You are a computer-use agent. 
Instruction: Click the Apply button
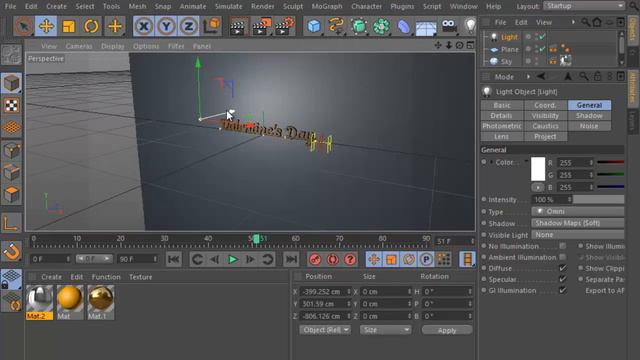click(447, 330)
